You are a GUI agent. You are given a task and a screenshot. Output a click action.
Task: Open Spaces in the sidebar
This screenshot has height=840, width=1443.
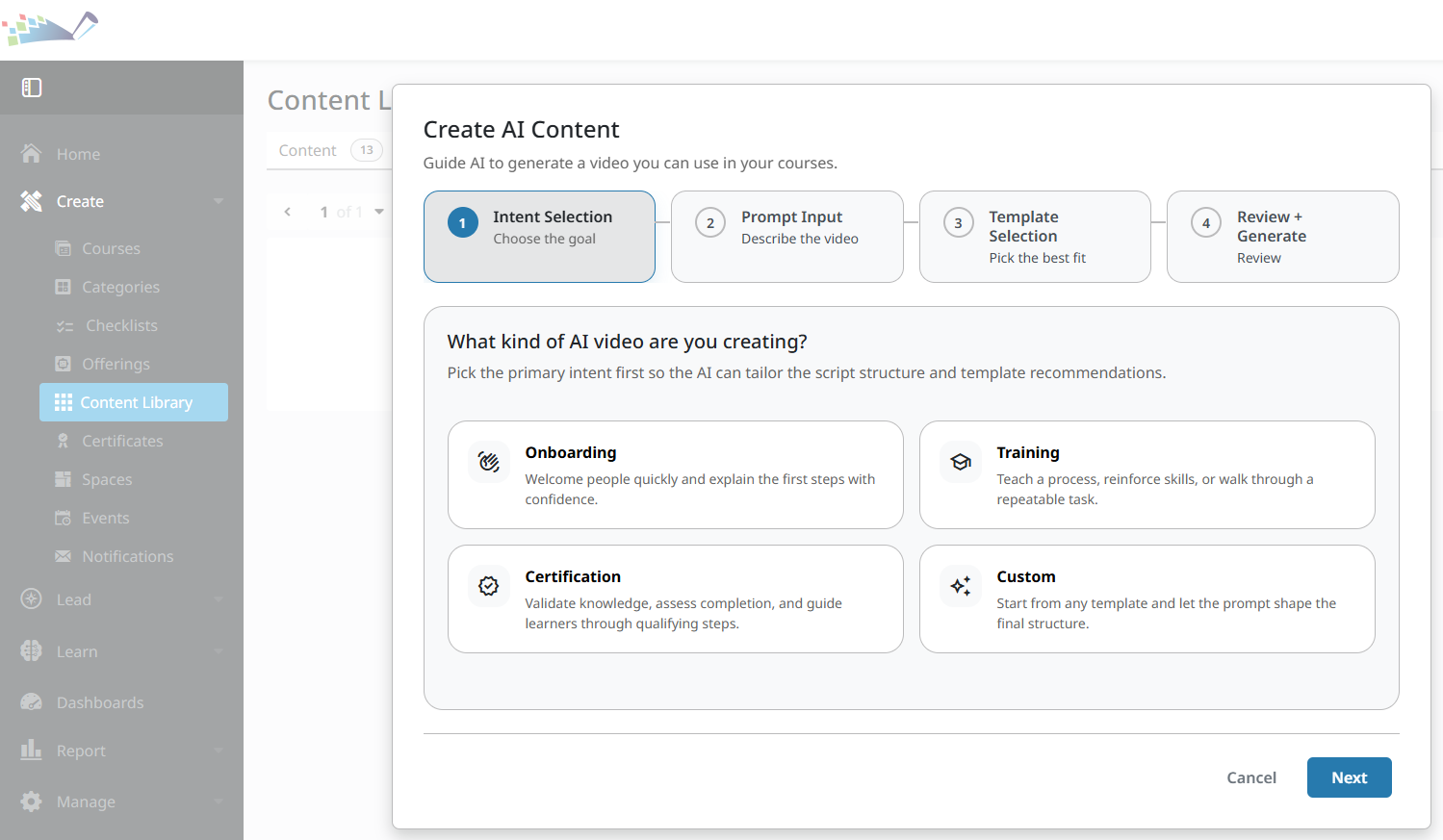(x=107, y=479)
